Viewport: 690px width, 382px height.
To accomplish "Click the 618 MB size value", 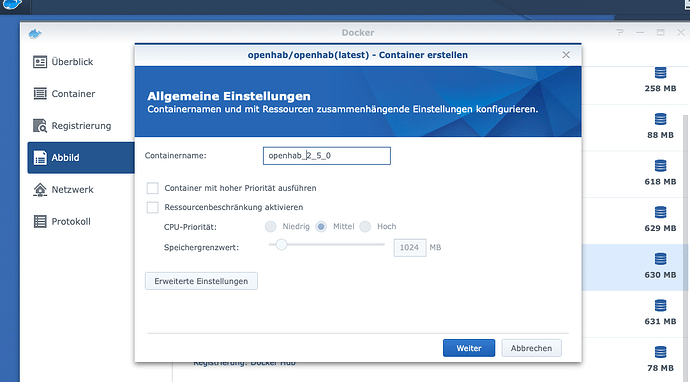I will tap(660, 182).
